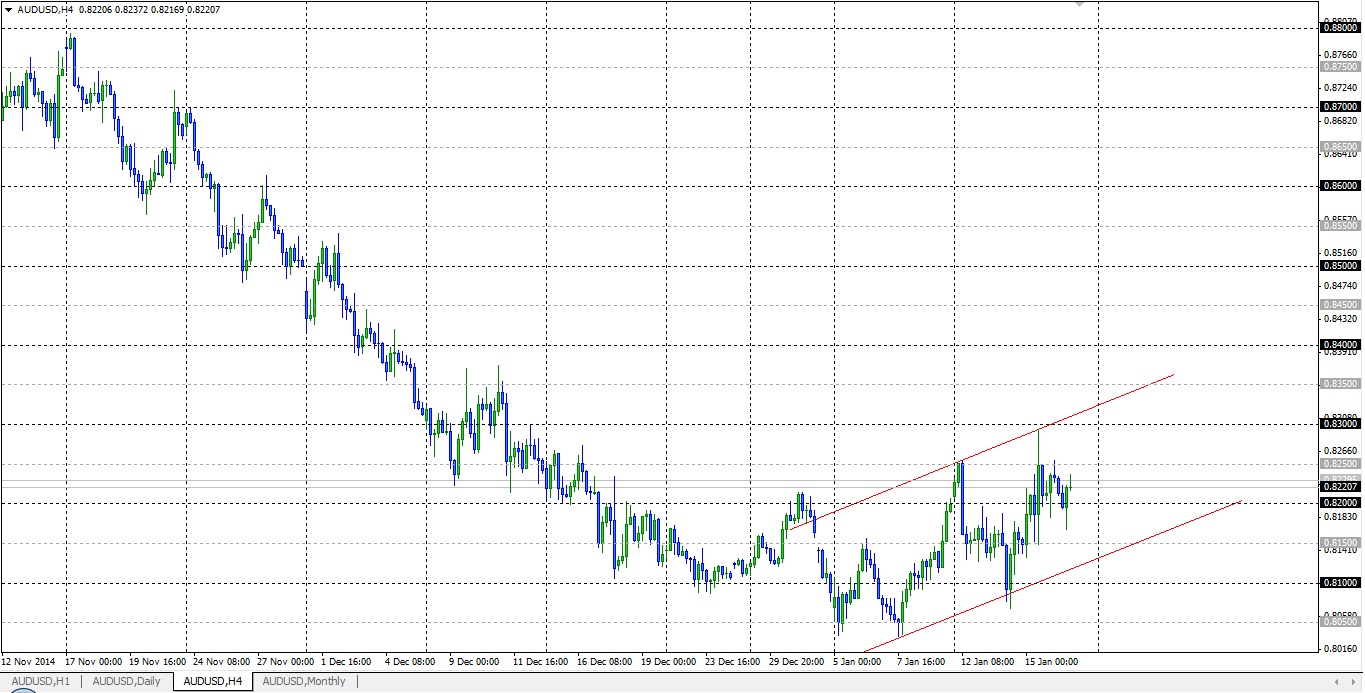Click the 0.86820 scale value

(1339, 120)
